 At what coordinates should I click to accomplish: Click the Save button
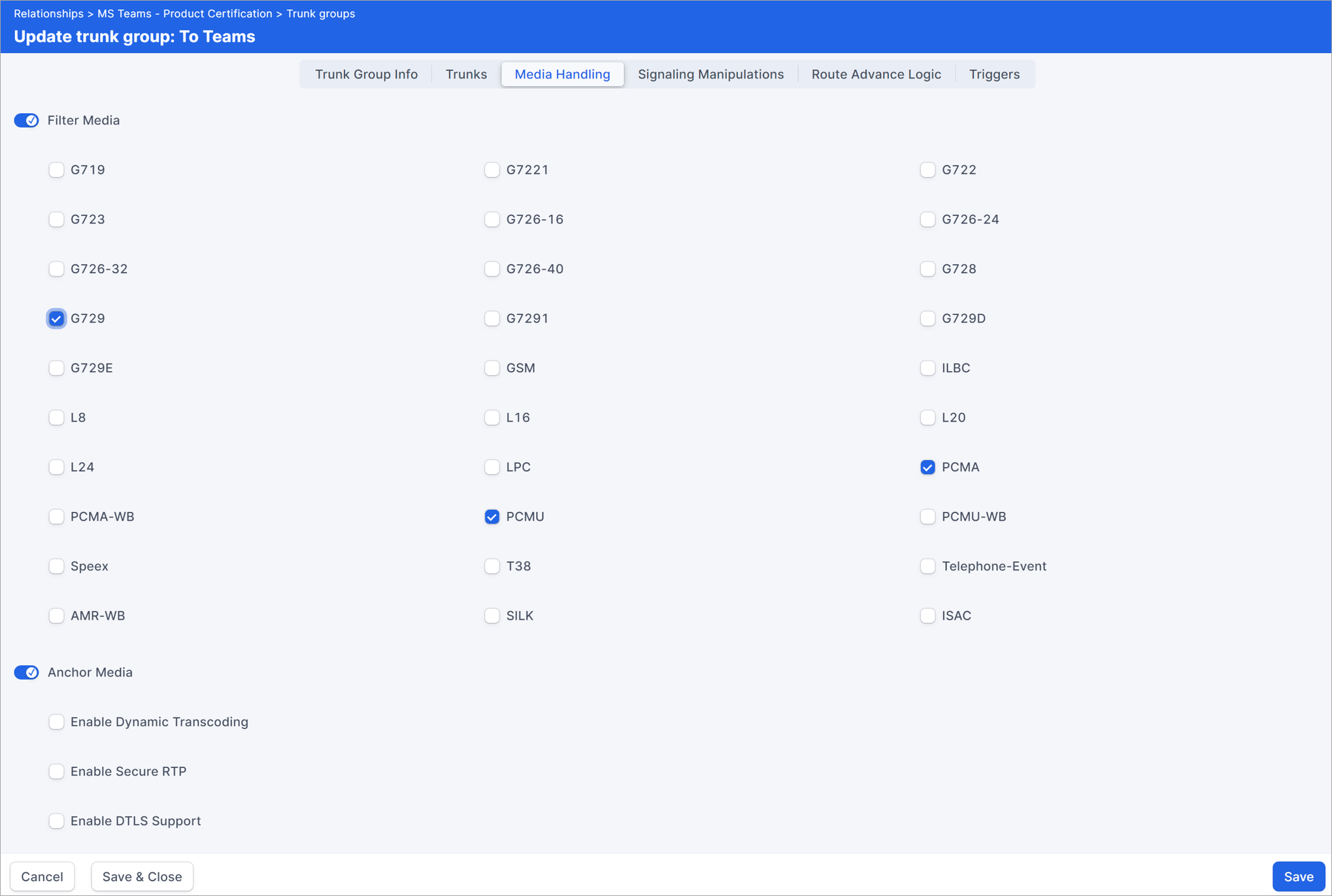(x=1297, y=876)
